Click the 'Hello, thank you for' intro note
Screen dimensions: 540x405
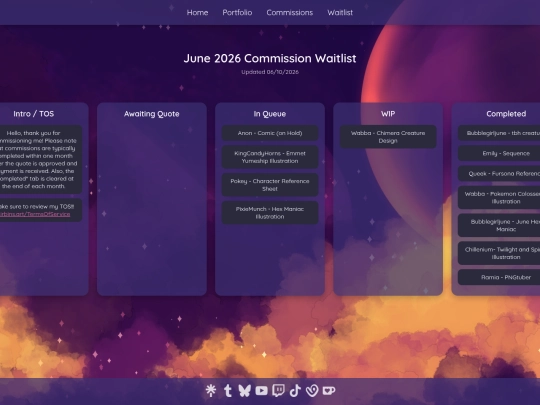(41, 159)
